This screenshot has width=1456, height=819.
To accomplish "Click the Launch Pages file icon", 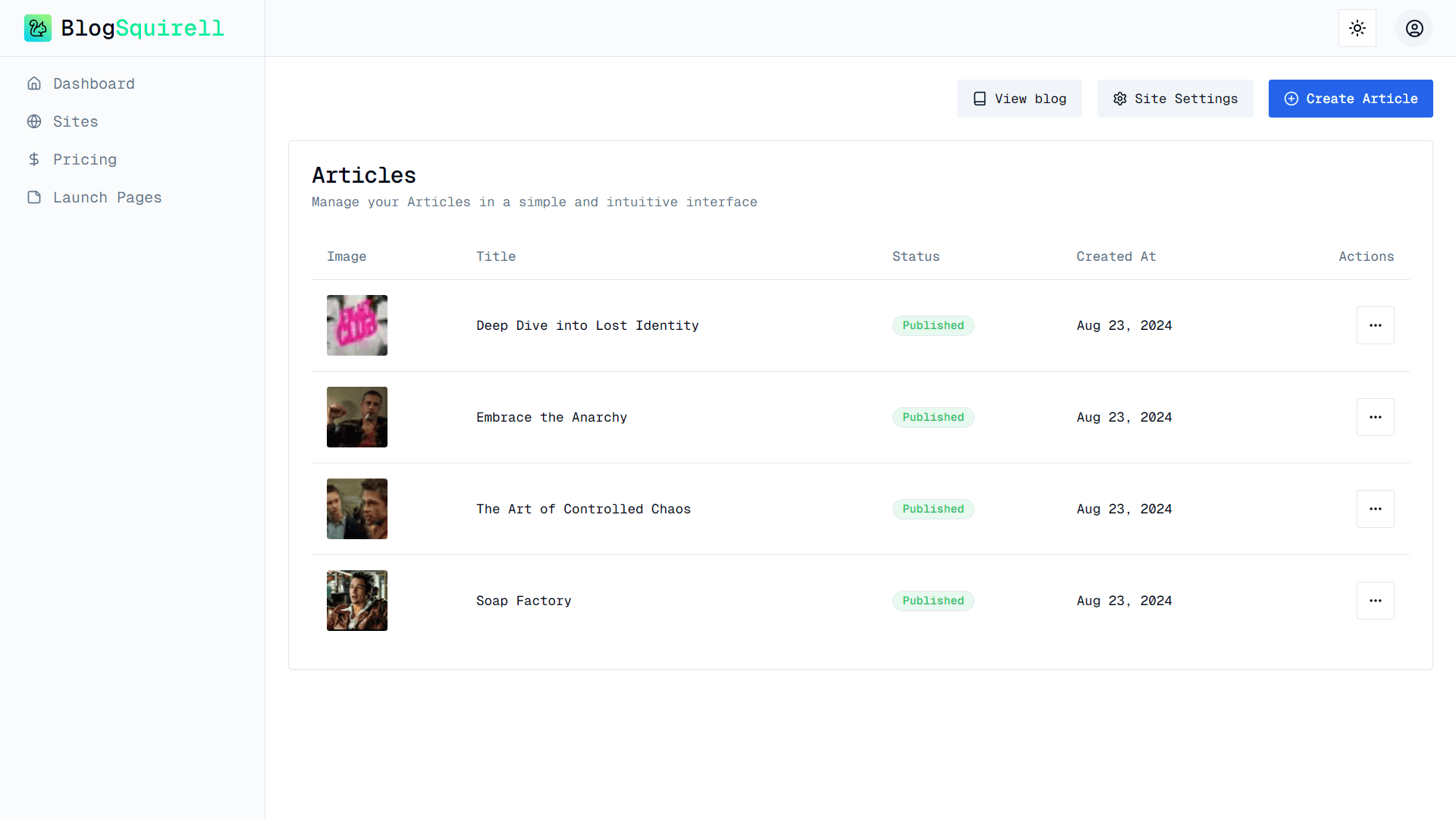I will (x=34, y=197).
